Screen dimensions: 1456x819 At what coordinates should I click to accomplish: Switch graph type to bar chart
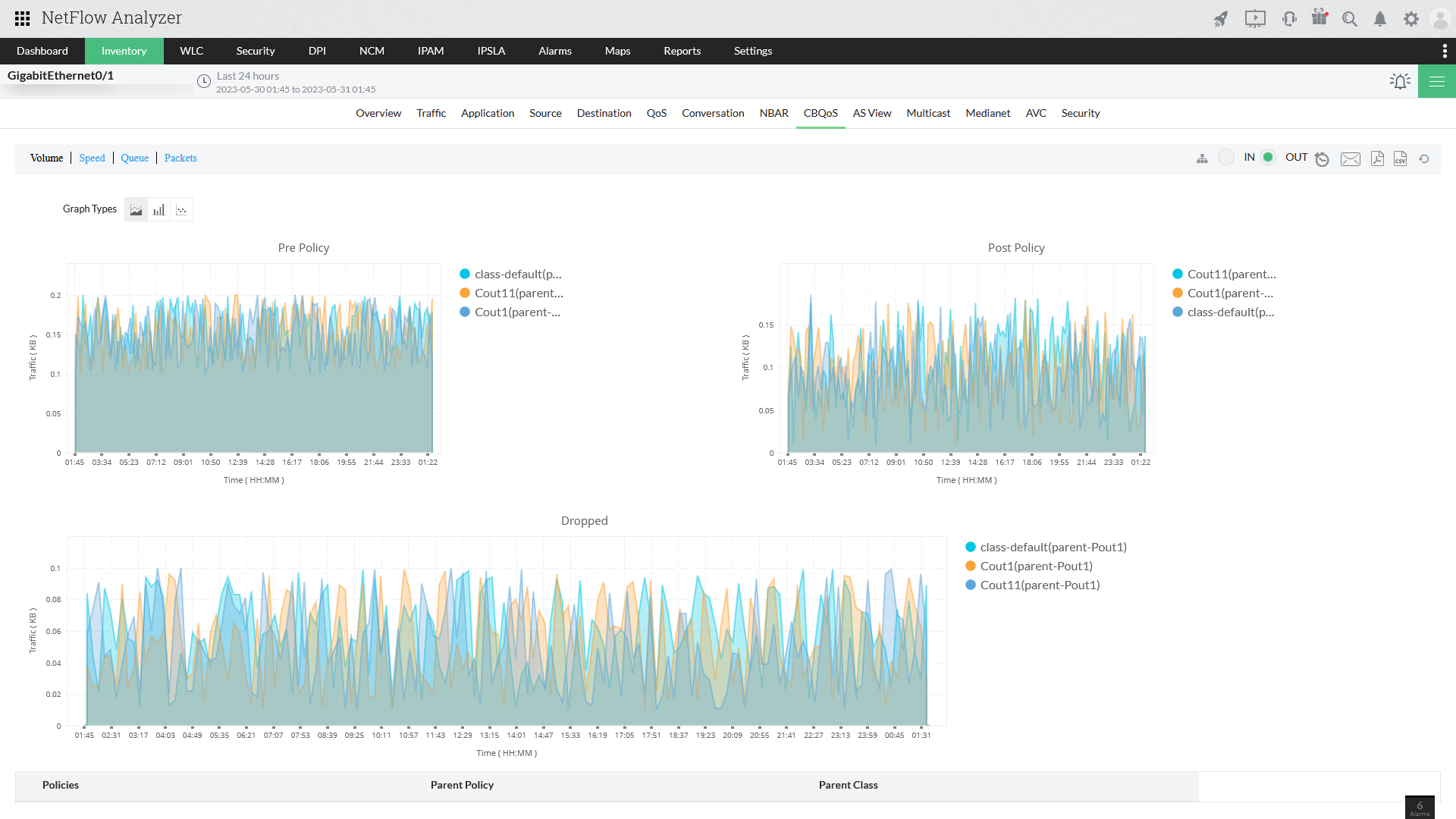[x=158, y=209]
